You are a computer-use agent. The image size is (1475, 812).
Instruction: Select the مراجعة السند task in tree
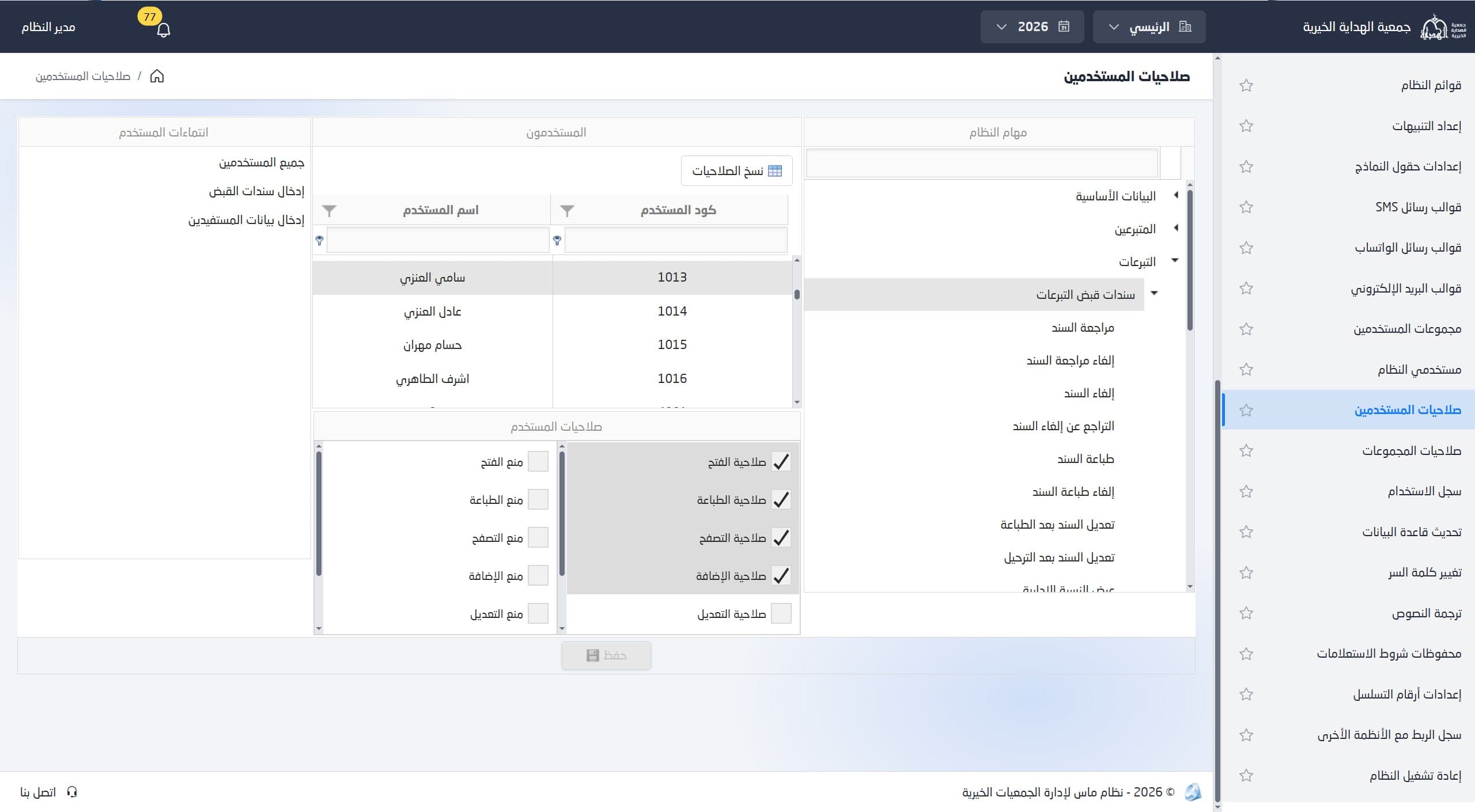tap(1083, 328)
